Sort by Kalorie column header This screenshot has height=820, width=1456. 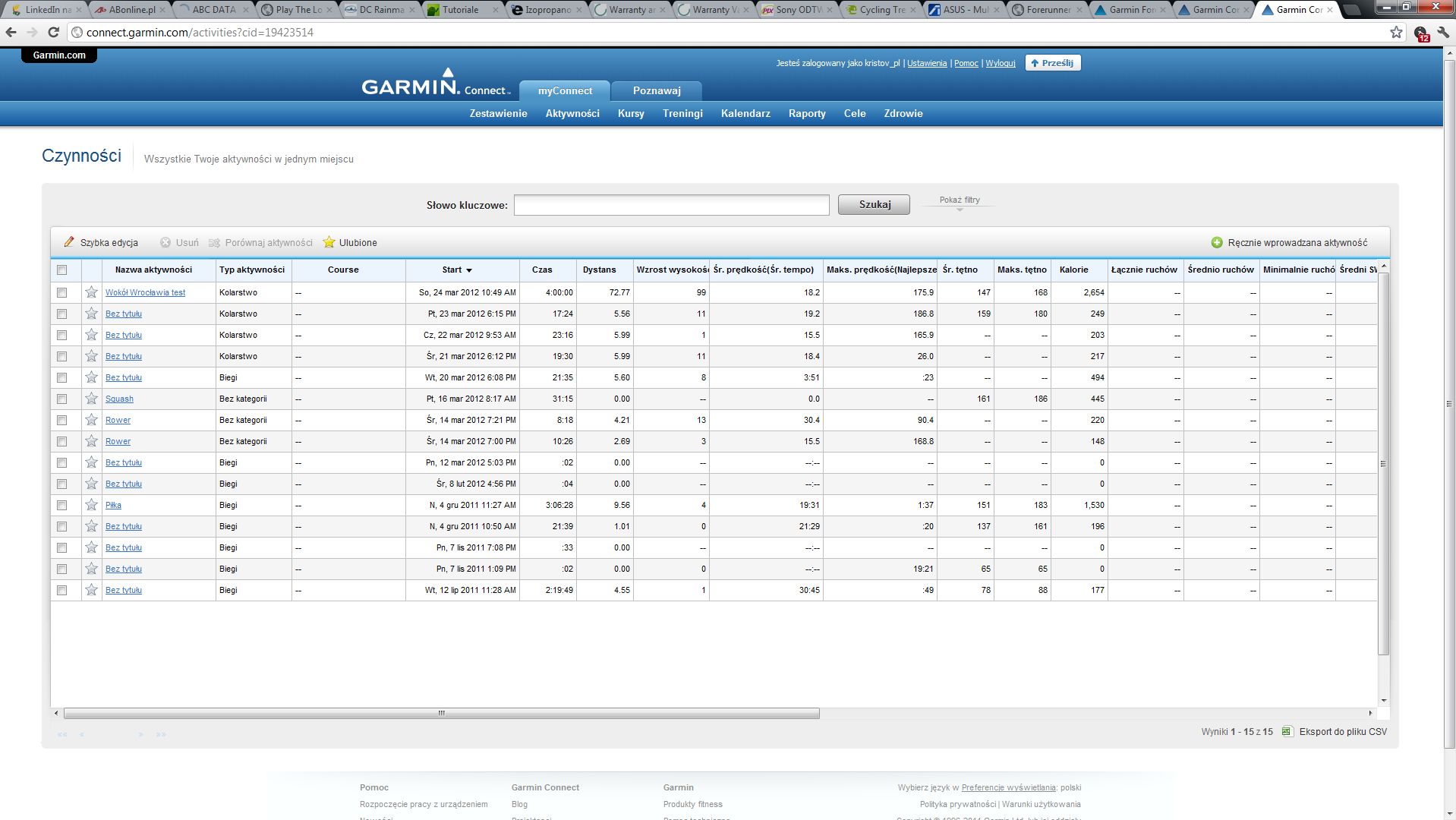point(1079,270)
